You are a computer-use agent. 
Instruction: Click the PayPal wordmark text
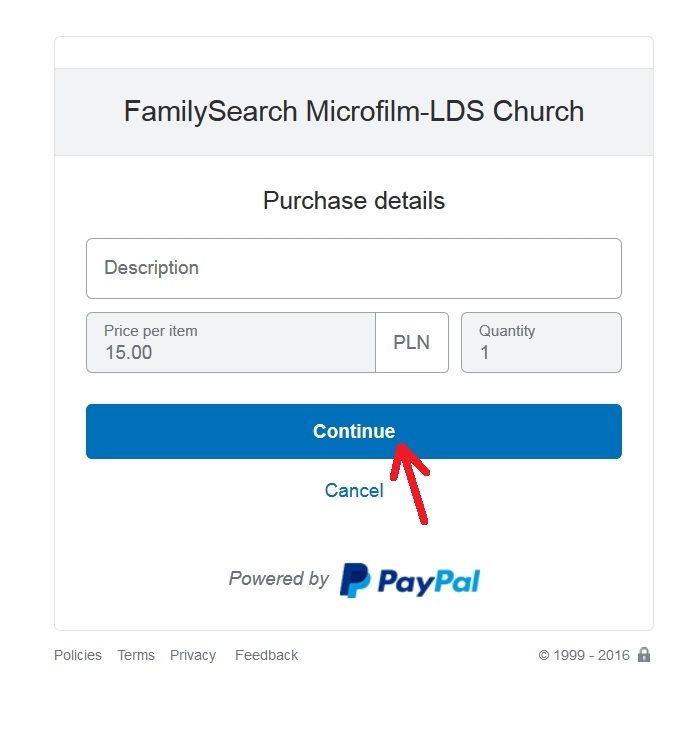point(429,580)
